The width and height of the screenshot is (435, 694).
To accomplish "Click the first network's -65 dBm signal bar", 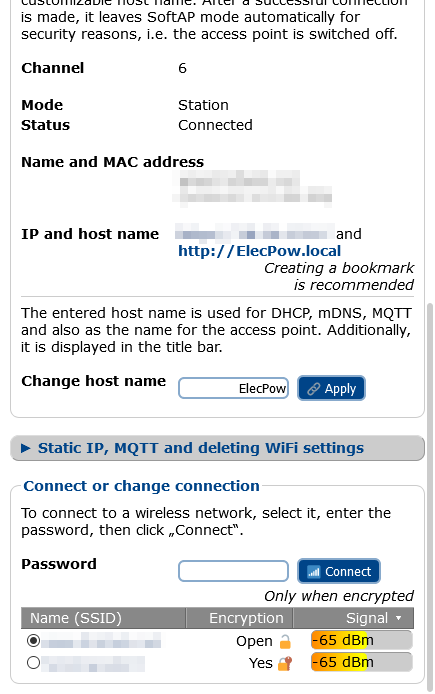I will coord(362,640).
